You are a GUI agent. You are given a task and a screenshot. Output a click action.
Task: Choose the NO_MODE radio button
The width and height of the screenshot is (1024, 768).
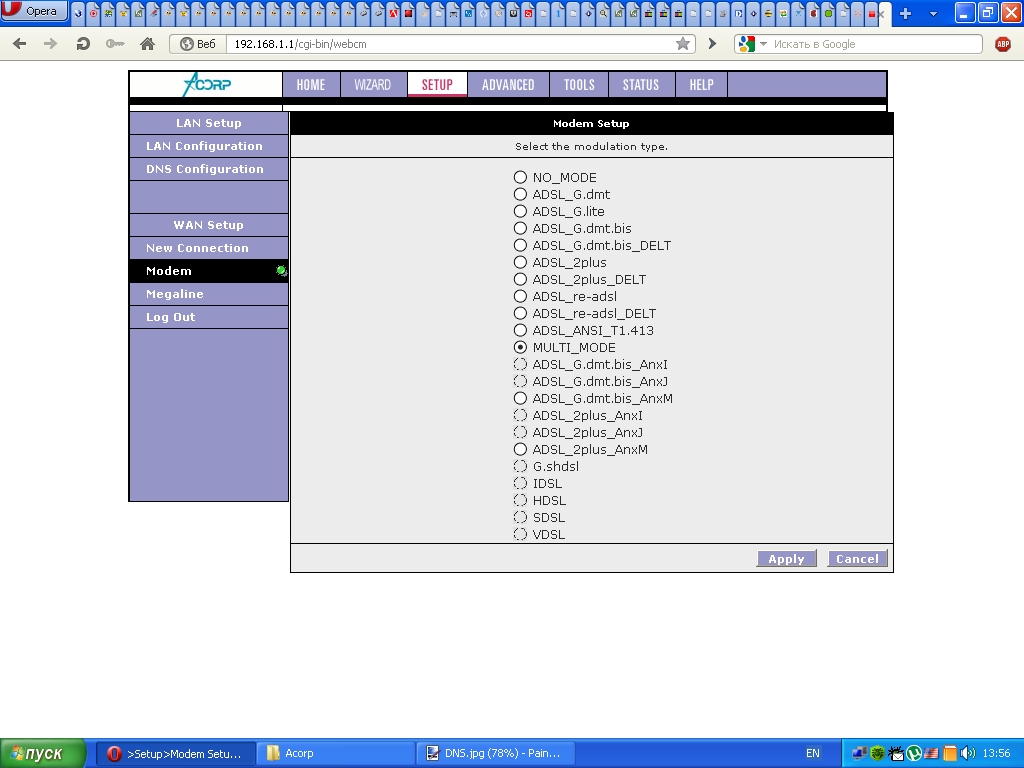tap(520, 178)
